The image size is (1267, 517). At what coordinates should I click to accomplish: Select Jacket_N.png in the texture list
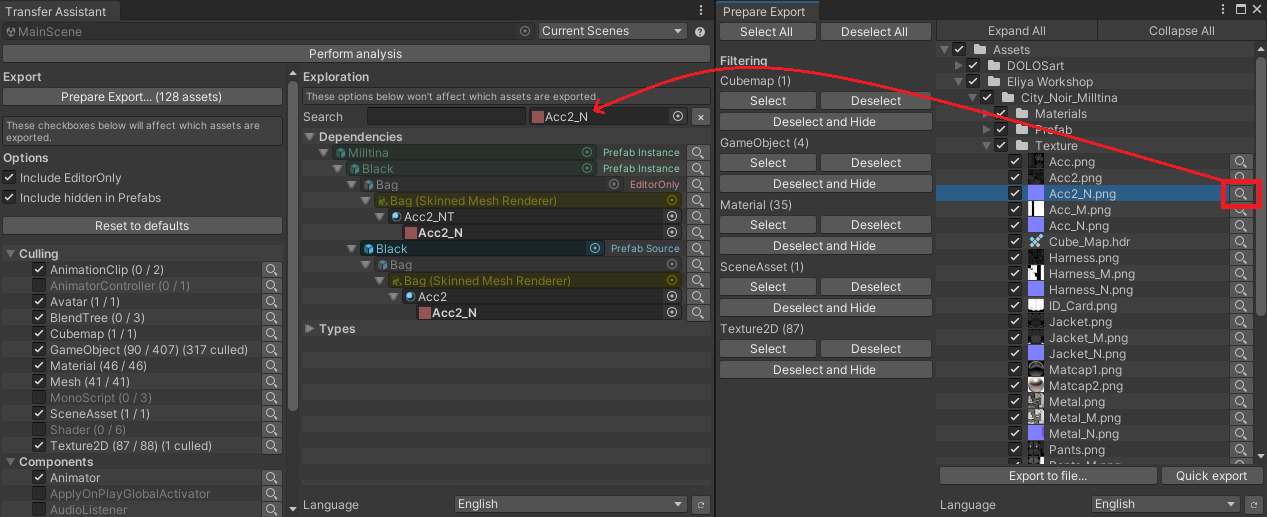[1087, 353]
